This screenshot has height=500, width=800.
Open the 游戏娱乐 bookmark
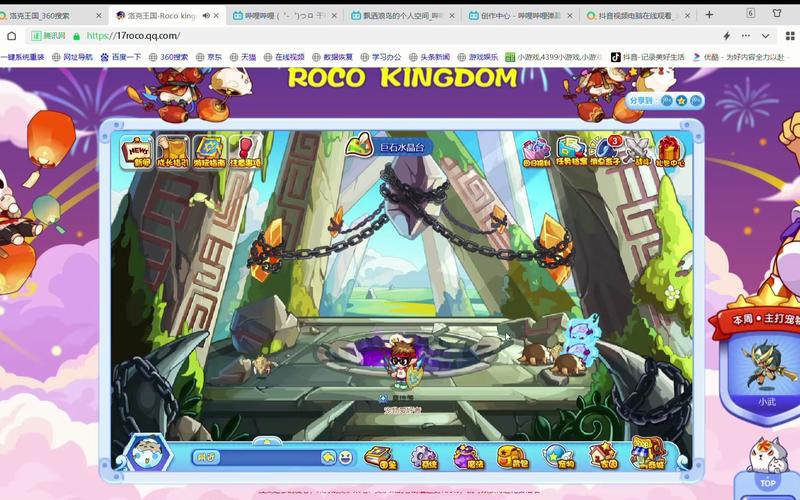point(478,57)
